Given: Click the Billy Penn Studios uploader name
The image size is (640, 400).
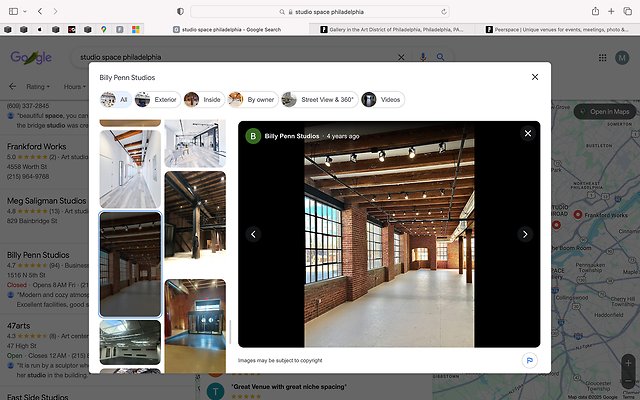Looking at the screenshot, I should point(292,136).
